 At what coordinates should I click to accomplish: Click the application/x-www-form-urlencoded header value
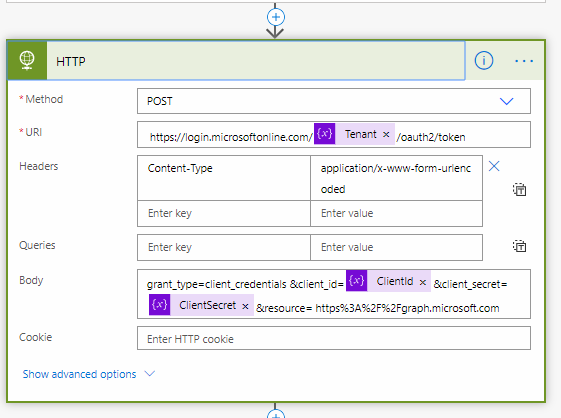(396, 178)
